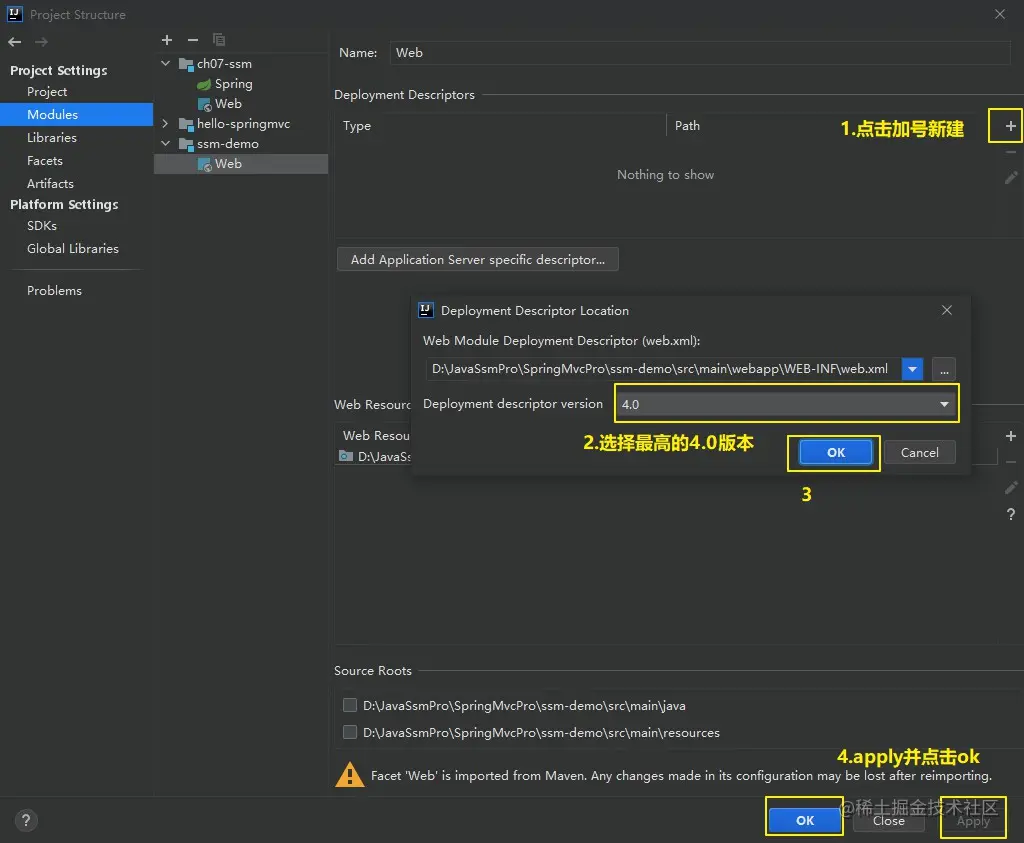Click the D:\JavaS web resource folder entry
Screen dimensions: 1024x843
coord(375,456)
